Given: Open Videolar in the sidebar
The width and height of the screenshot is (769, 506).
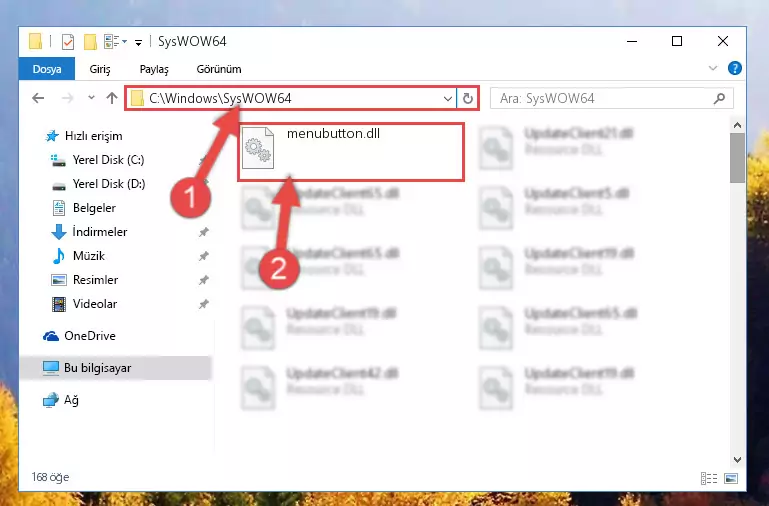Looking at the screenshot, I should click(x=84, y=304).
